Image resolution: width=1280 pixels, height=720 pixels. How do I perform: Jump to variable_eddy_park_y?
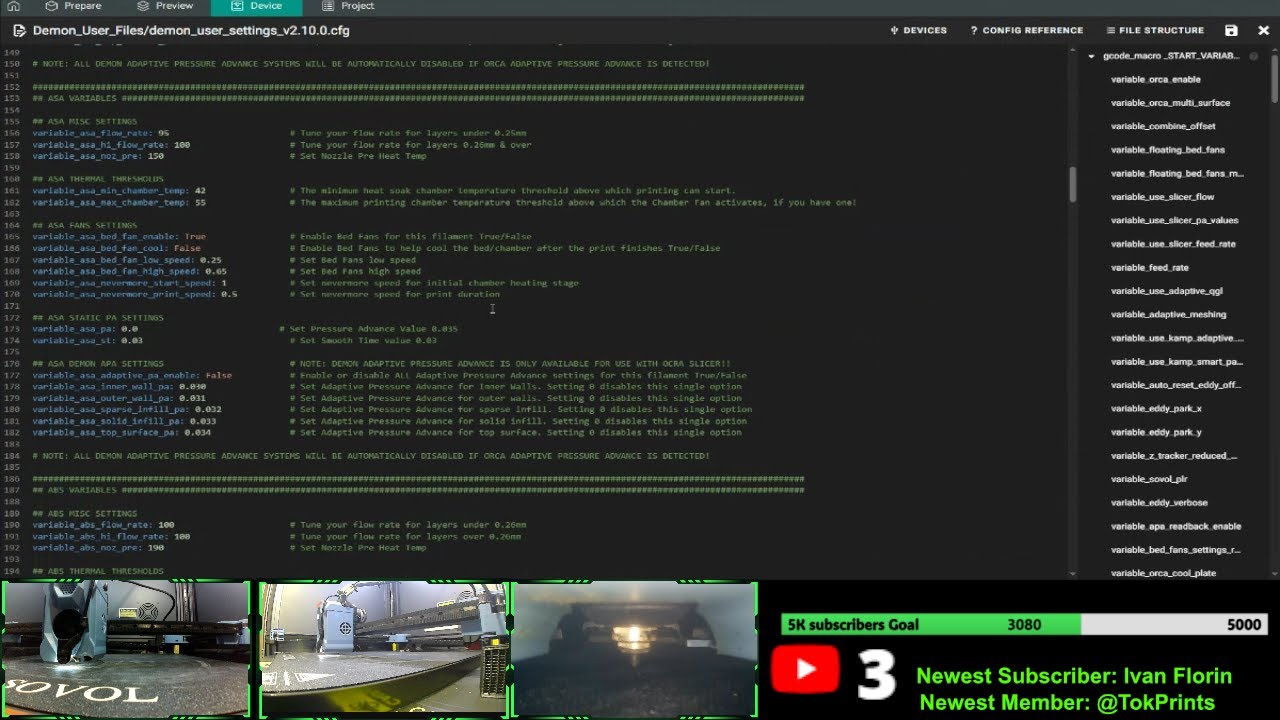coord(1156,432)
